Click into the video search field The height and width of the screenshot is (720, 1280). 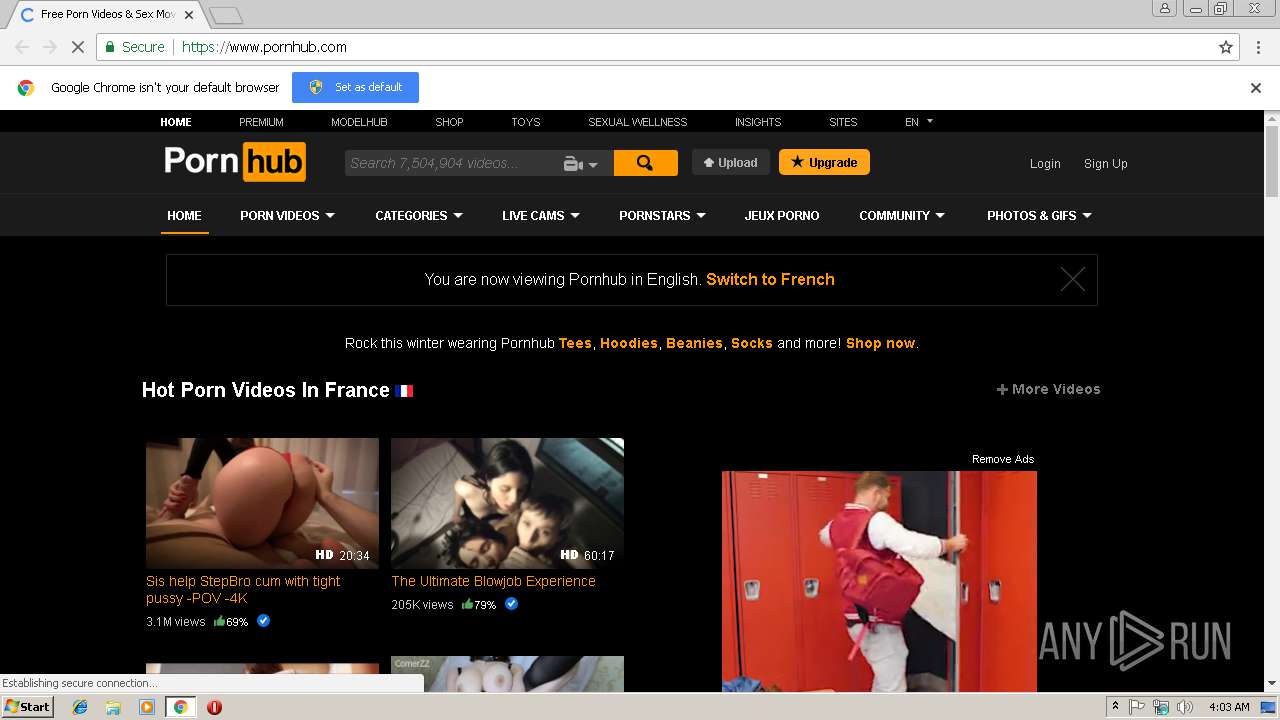(x=450, y=163)
